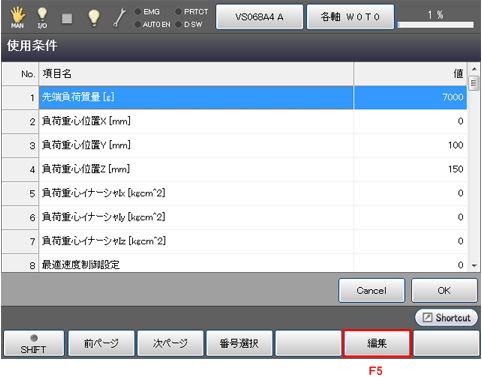
Task: Click the scrollbar up arrow
Action: (x=474, y=69)
